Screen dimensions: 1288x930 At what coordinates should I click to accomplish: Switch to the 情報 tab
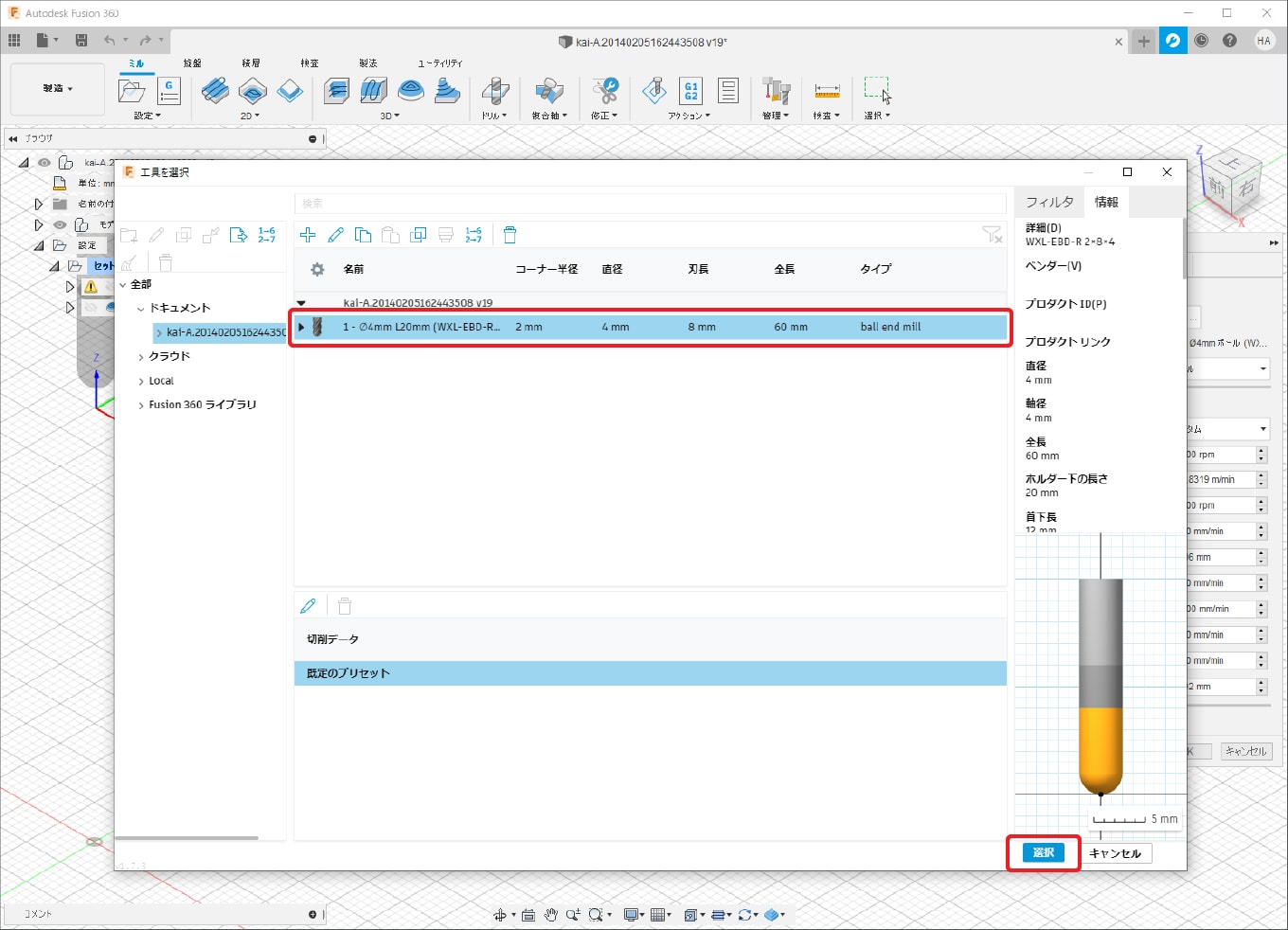[x=1106, y=202]
